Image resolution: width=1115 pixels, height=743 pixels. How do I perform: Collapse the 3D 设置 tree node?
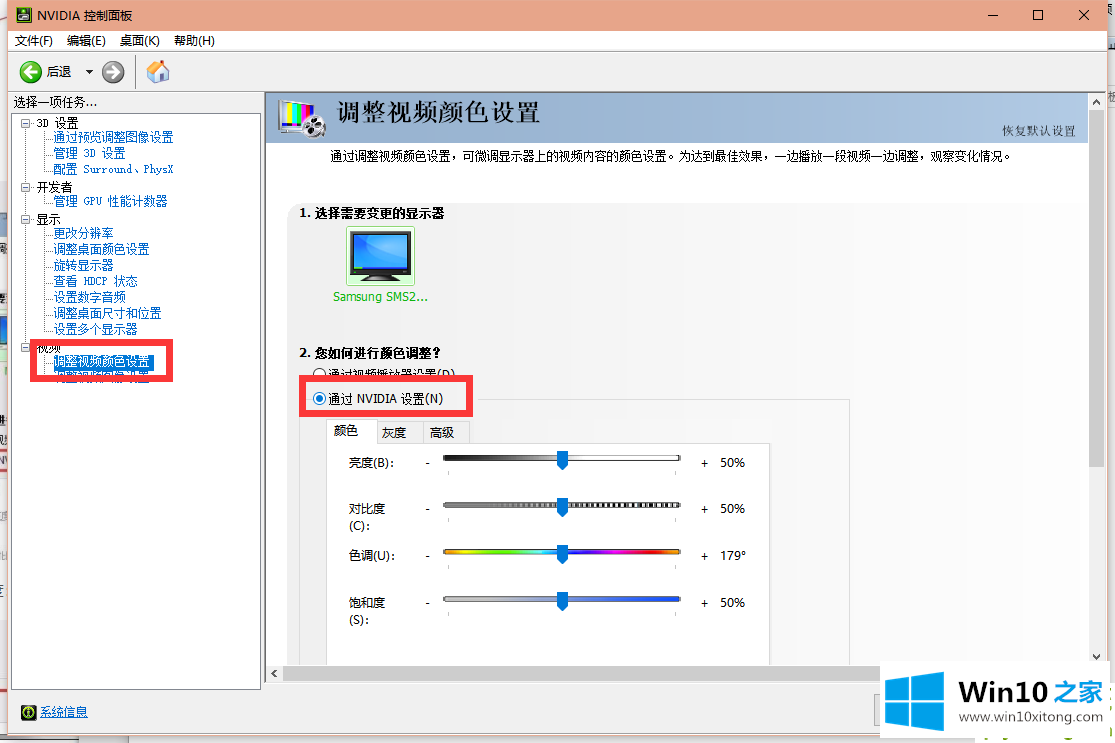(26, 123)
